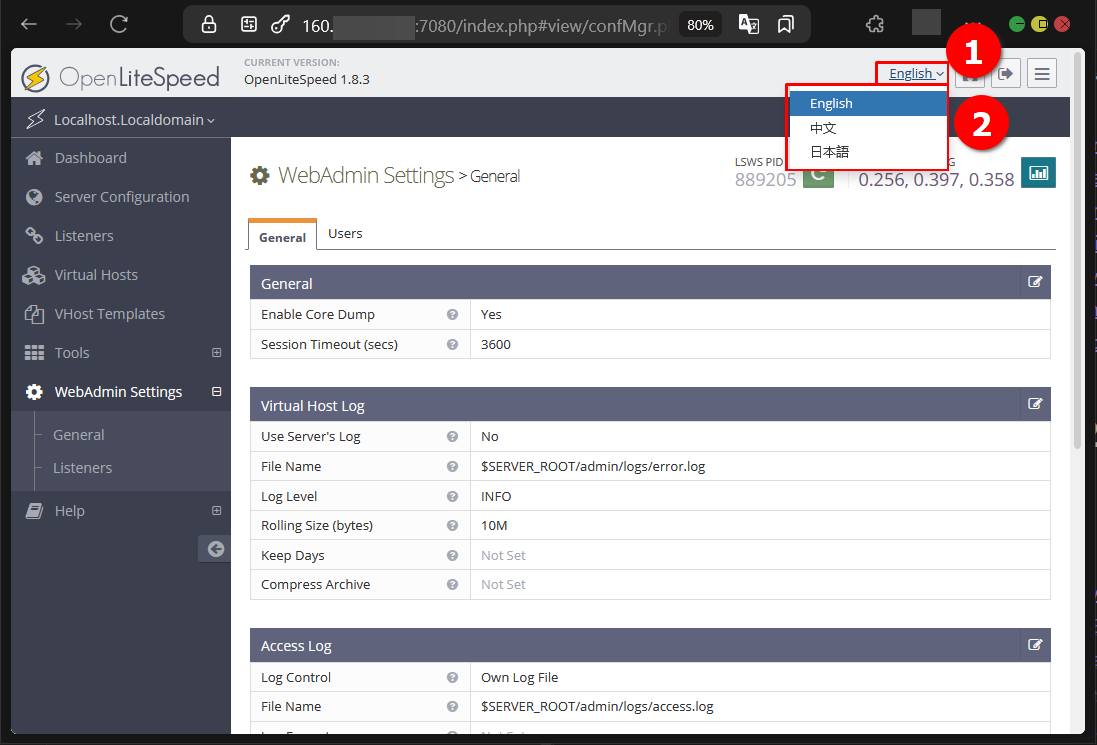1097x745 pixels.
Task: Select the General tab above the settings tables
Action: coord(282,237)
